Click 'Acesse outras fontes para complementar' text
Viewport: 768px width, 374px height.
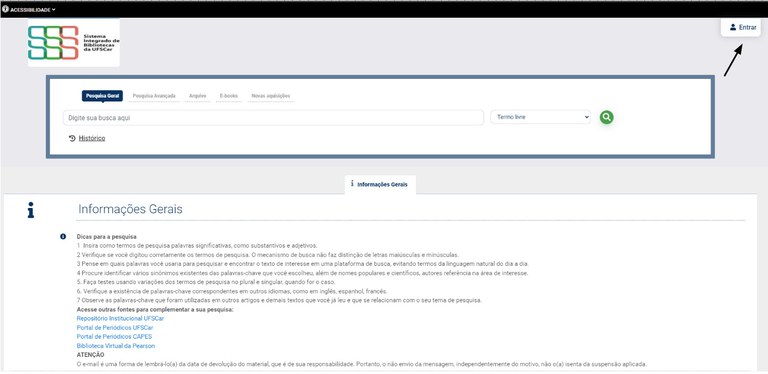coord(155,309)
